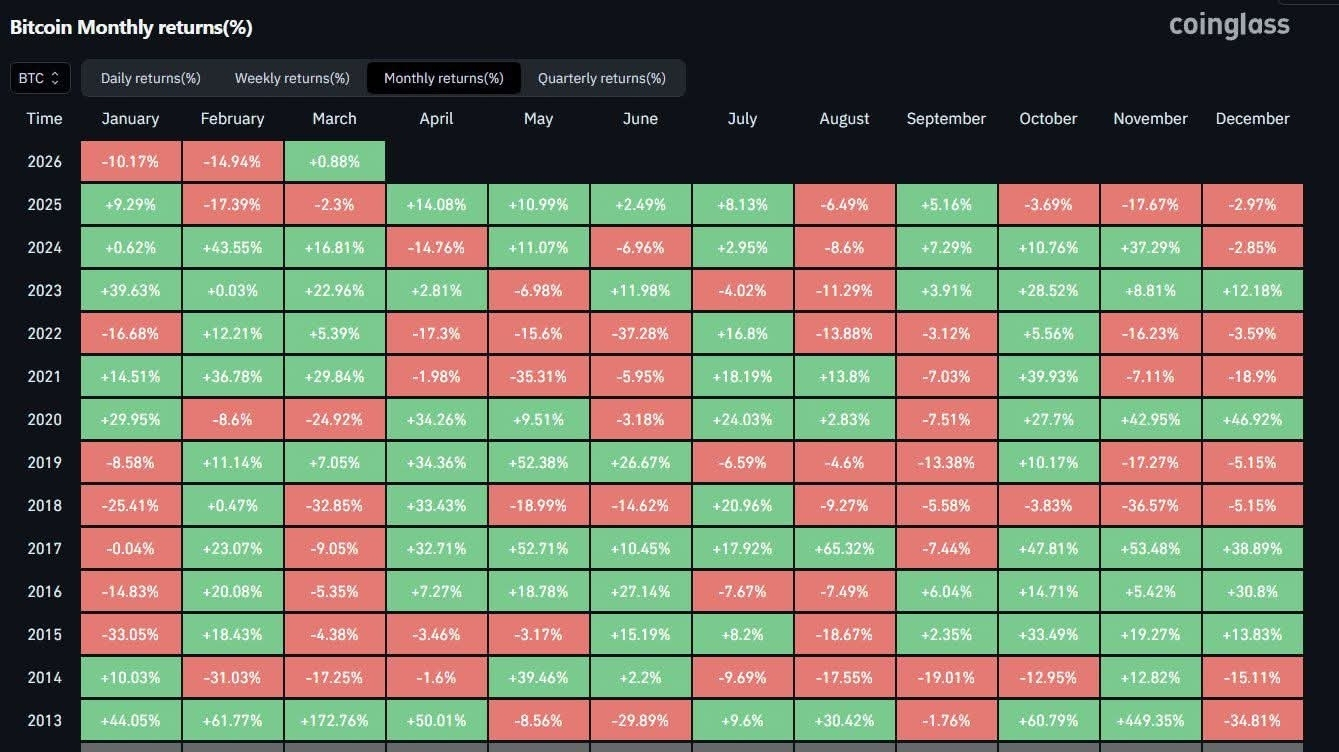Click the +30.8% December 2016 cell
The width and height of the screenshot is (1339, 752).
[1252, 591]
